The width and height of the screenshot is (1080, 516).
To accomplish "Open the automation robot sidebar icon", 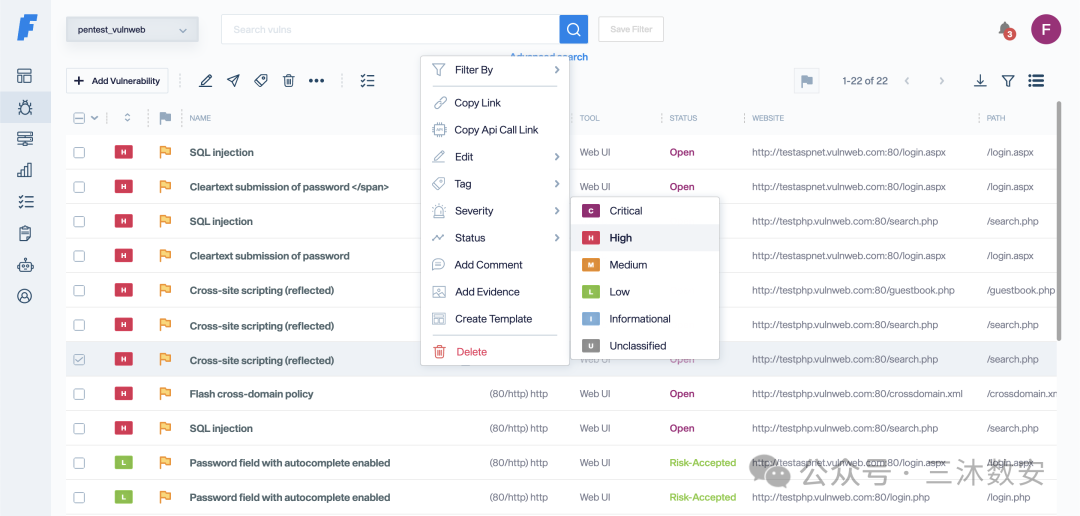I will pyautogui.click(x=25, y=265).
